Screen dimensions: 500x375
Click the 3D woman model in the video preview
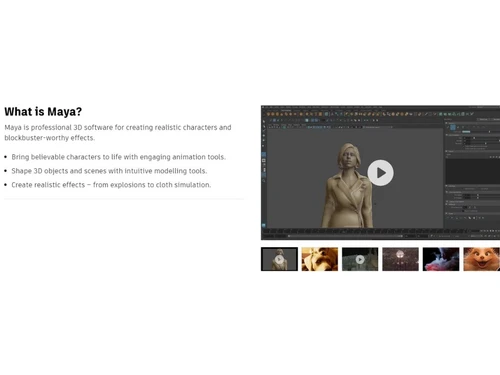(347, 185)
